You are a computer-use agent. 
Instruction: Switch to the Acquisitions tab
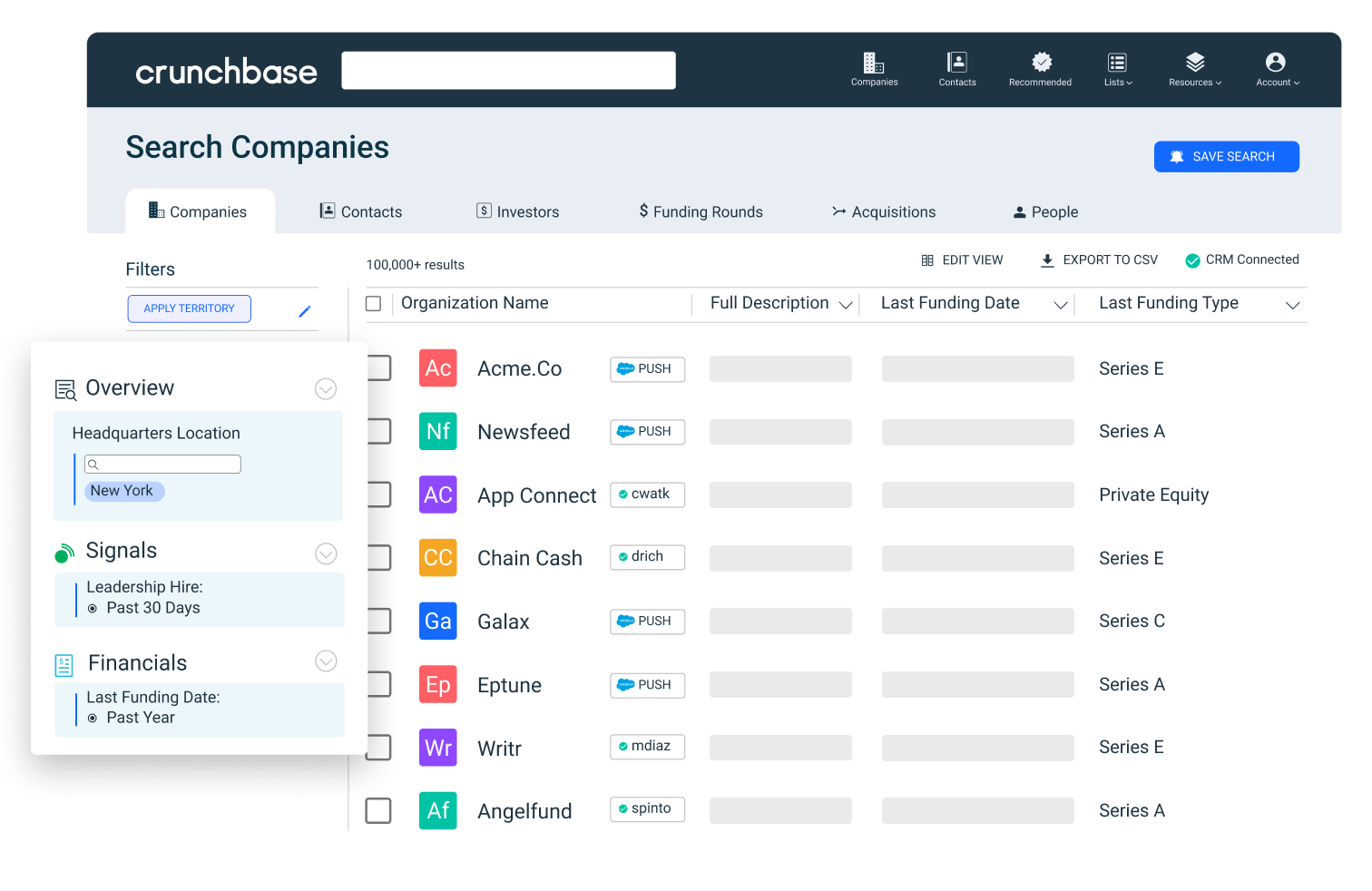point(884,211)
